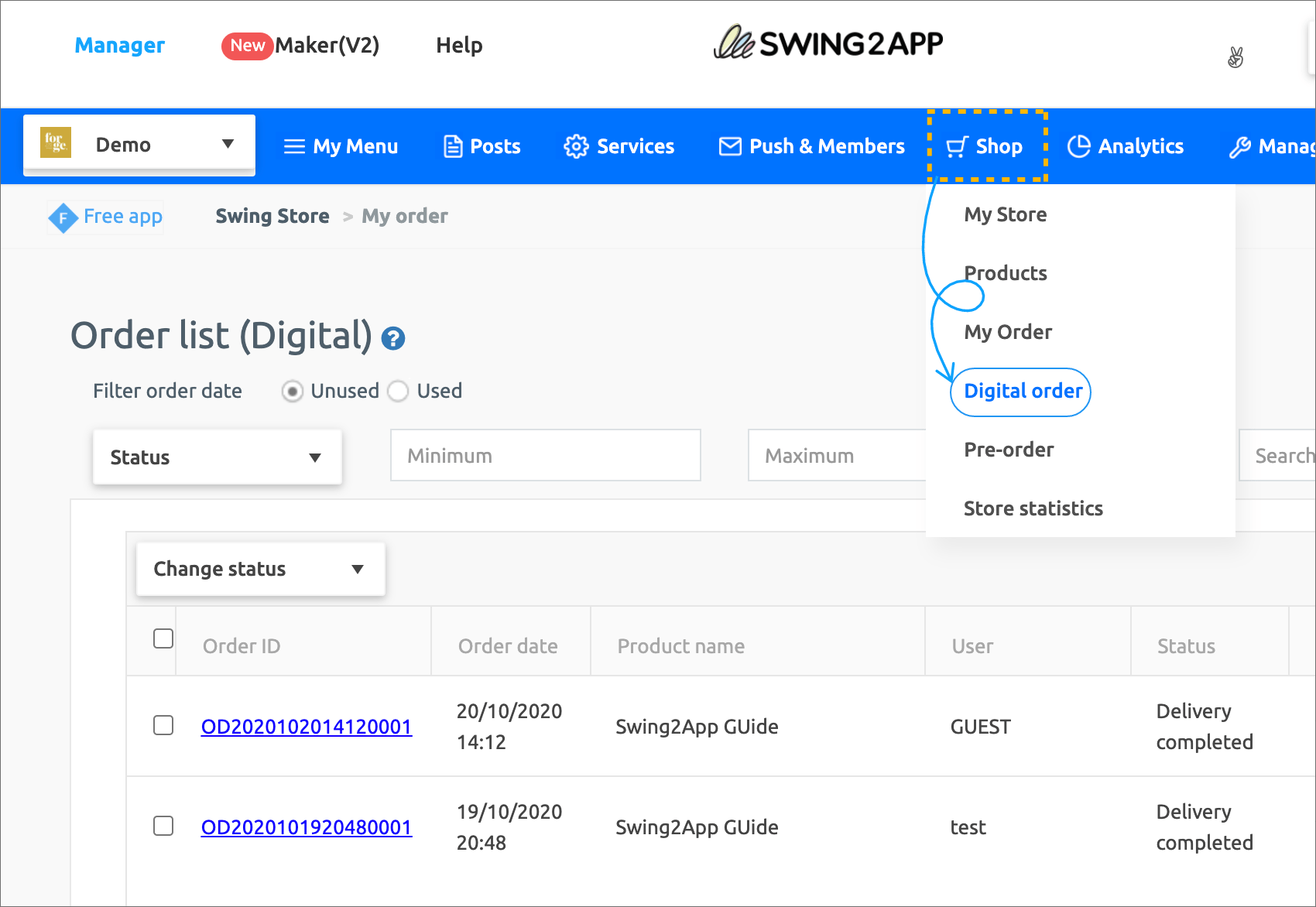Open the My Menu hamburger item
The width and height of the screenshot is (1316, 907).
click(341, 146)
